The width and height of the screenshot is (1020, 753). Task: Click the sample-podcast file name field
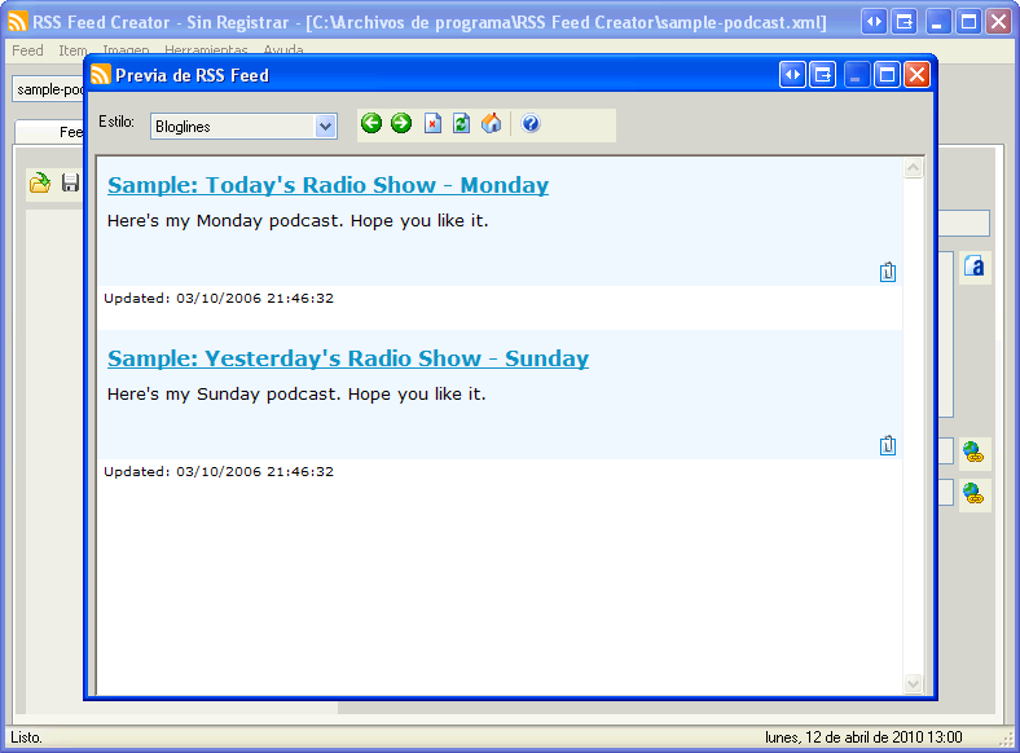coord(49,90)
